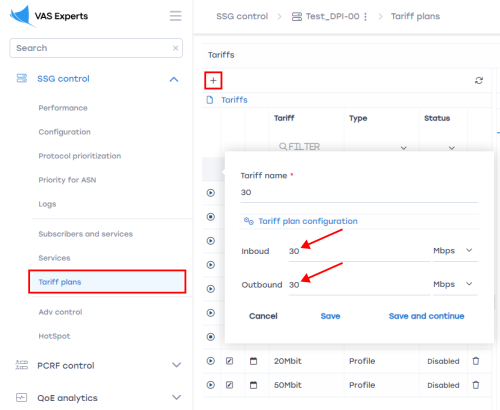Collapse the SSG control section
Viewport: 500px width, 410px height.
(x=174, y=79)
